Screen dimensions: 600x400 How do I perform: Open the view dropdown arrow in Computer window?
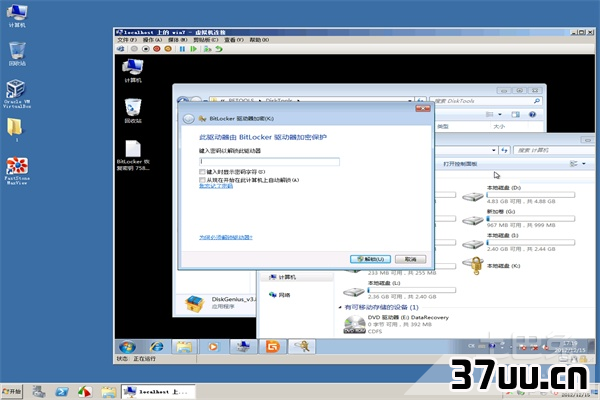tap(584, 164)
